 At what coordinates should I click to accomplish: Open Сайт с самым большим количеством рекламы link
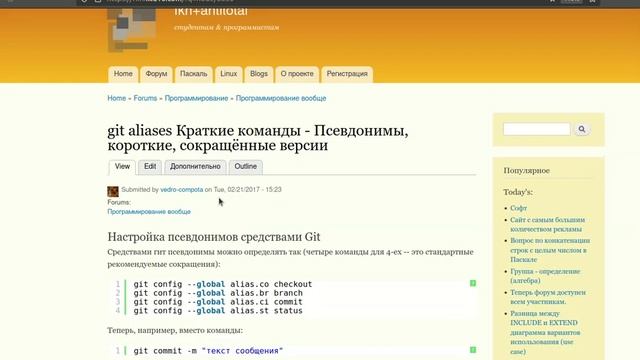(x=547, y=224)
